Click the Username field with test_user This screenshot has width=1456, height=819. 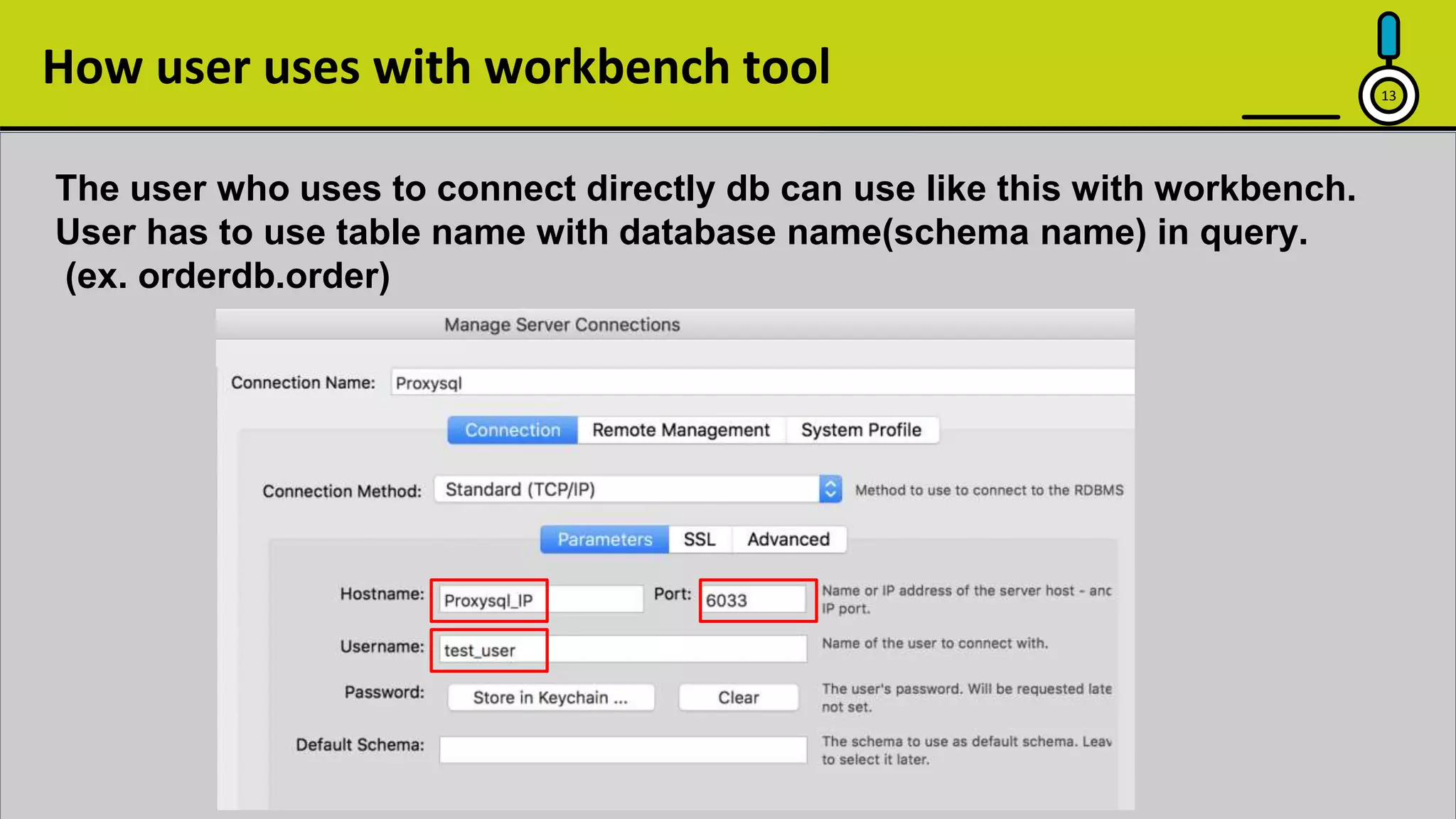(623, 649)
